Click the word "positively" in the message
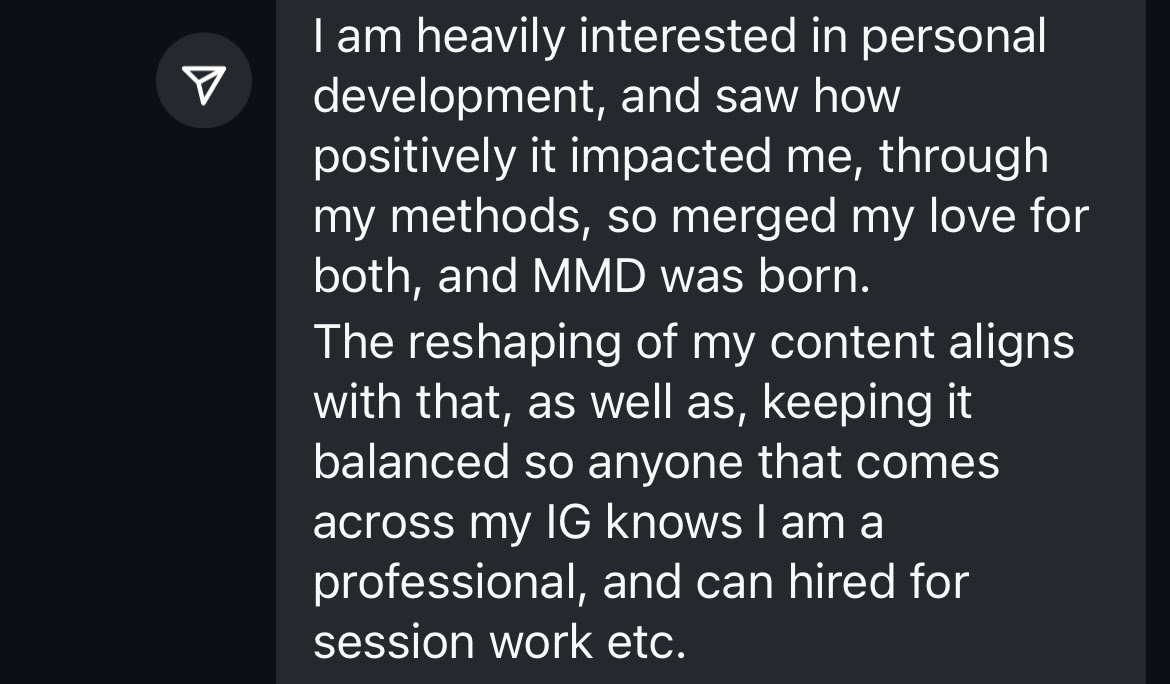 point(415,157)
